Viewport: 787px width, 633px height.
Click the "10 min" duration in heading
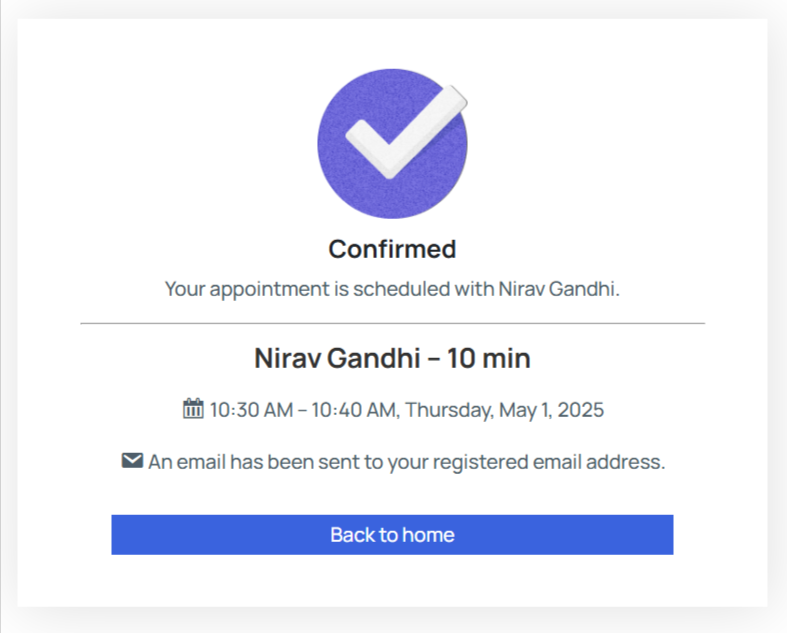pyautogui.click(x=489, y=358)
